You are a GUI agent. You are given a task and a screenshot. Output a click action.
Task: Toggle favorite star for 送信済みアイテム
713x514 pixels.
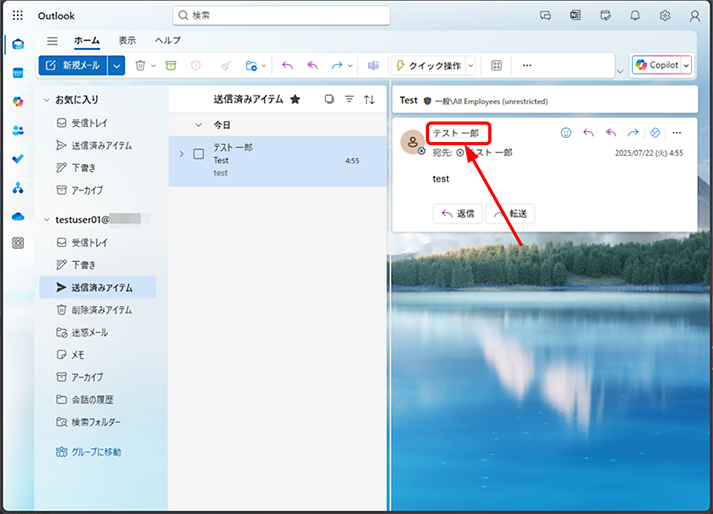click(295, 99)
